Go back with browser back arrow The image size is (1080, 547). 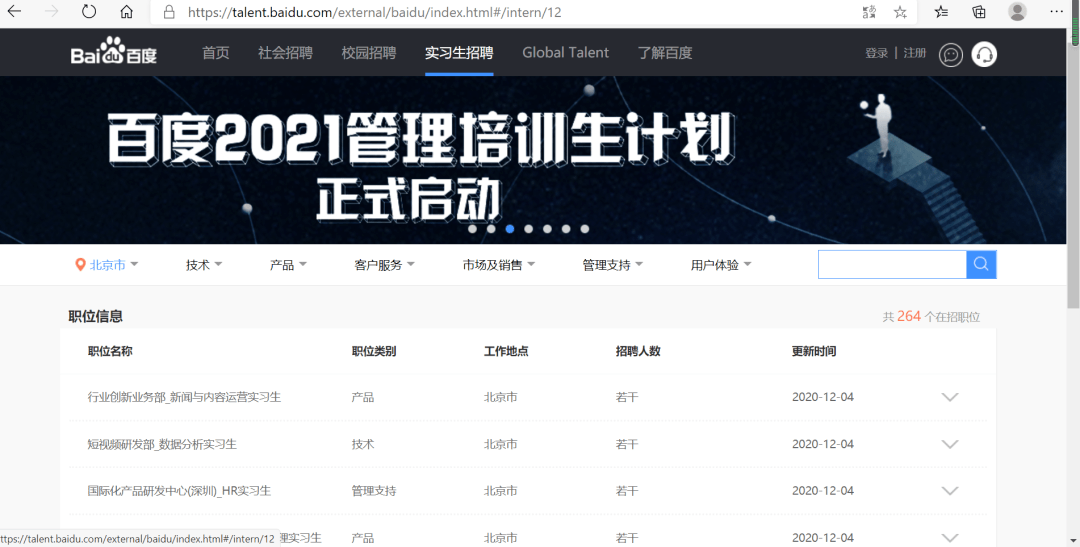coord(14,12)
